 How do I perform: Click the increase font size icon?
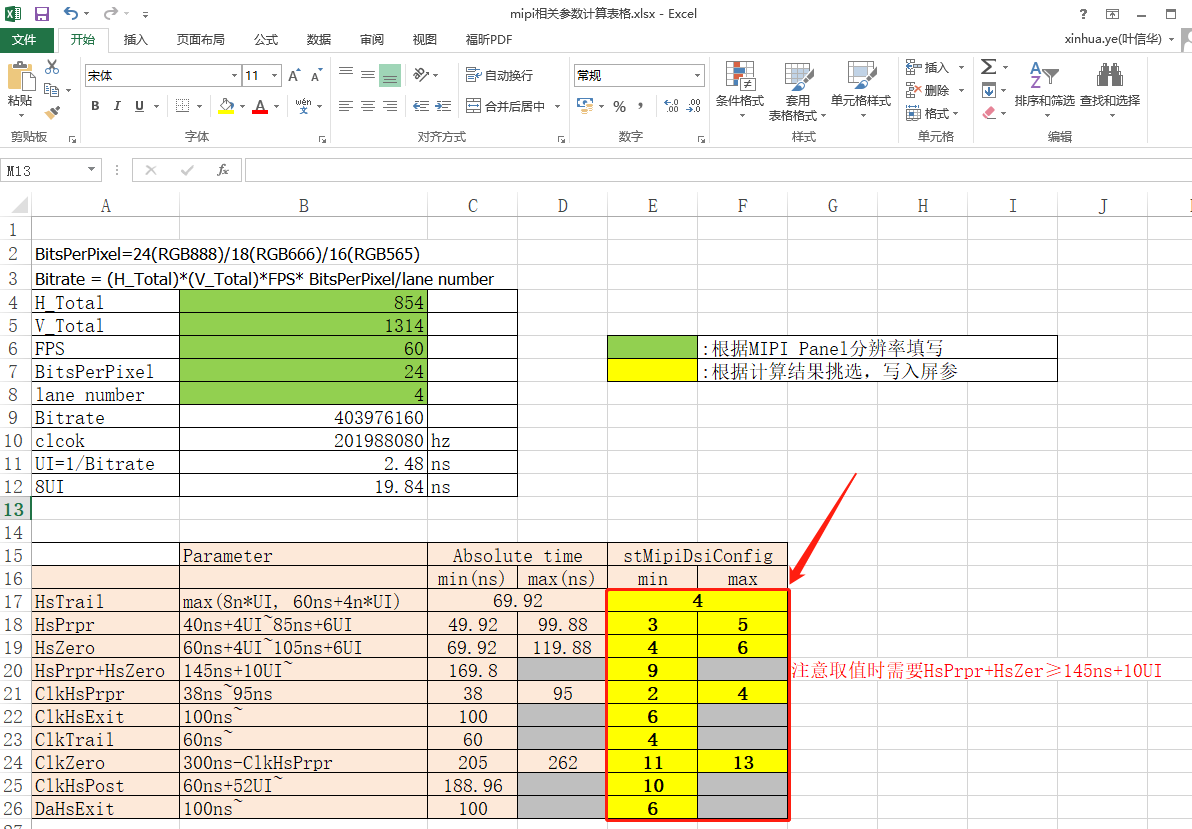tap(294, 76)
